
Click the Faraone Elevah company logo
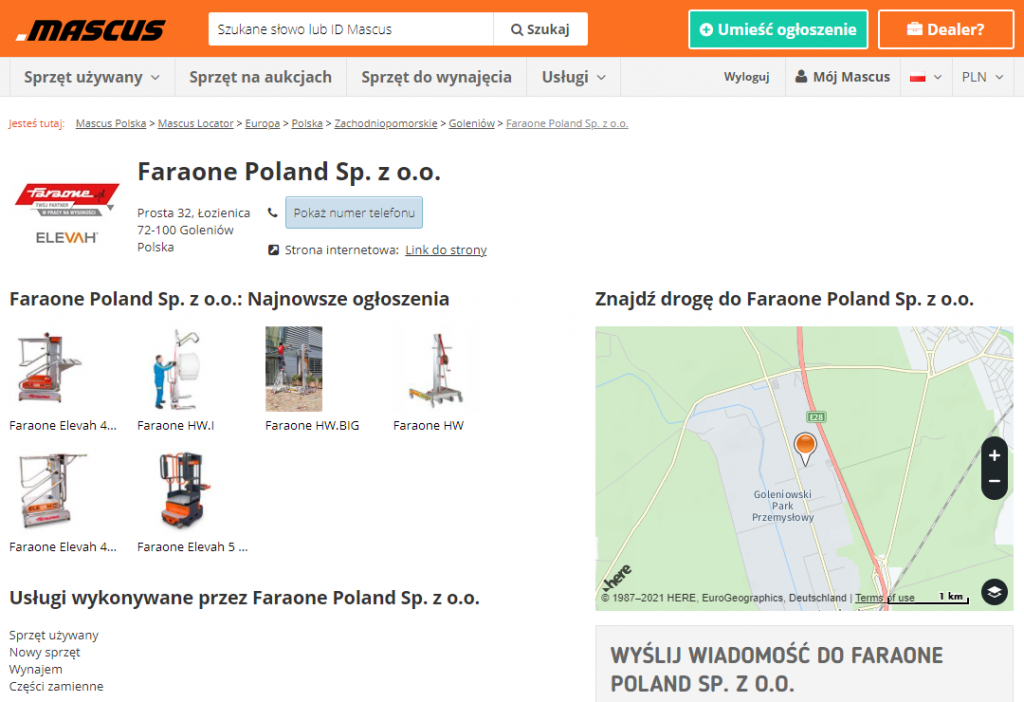click(x=67, y=214)
